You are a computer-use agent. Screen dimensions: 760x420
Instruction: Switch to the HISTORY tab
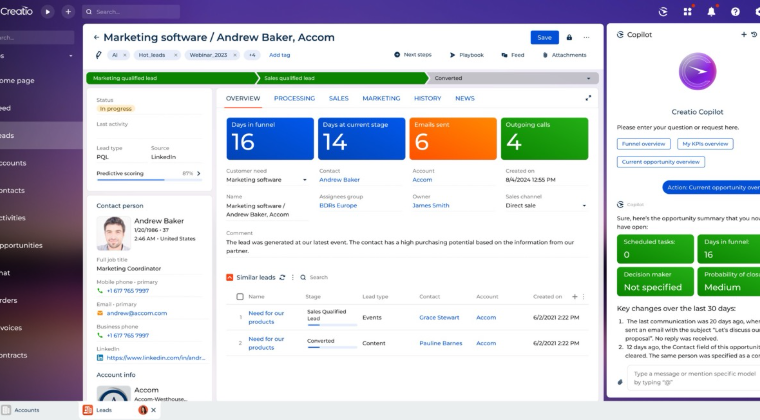[x=428, y=98]
